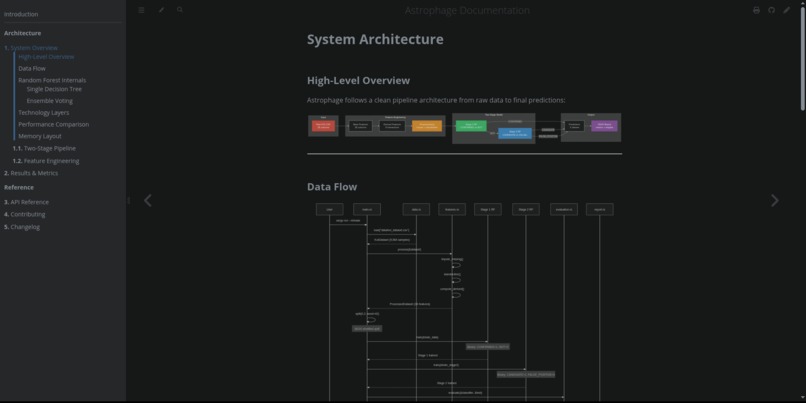Jump to Single Decision Tree section
Screen dimensions: 806x403
tap(54, 89)
